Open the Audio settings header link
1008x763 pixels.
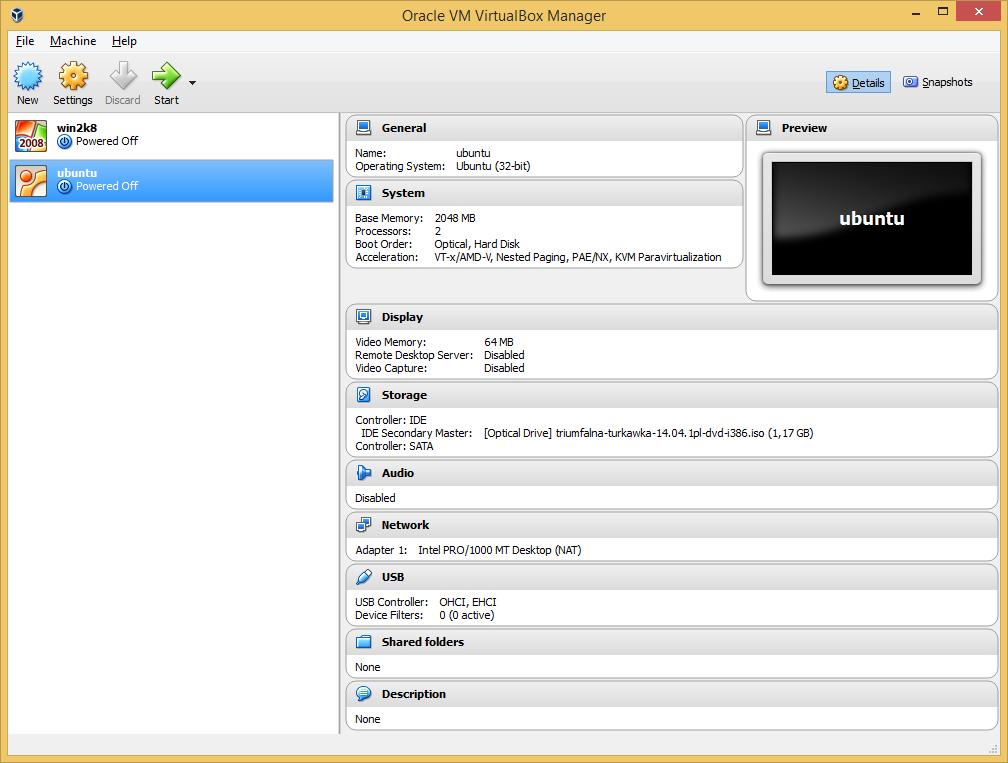[398, 473]
